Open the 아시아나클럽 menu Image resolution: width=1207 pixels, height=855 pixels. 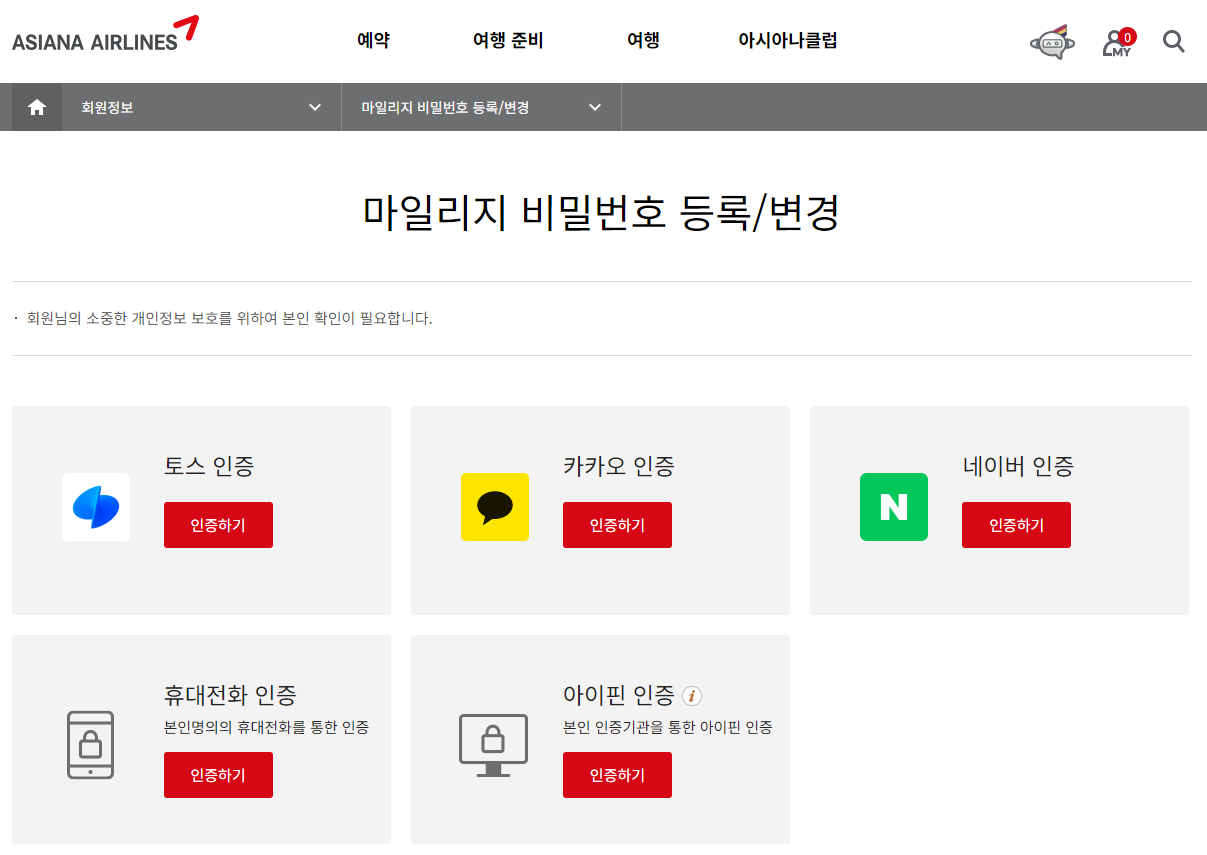pos(788,41)
